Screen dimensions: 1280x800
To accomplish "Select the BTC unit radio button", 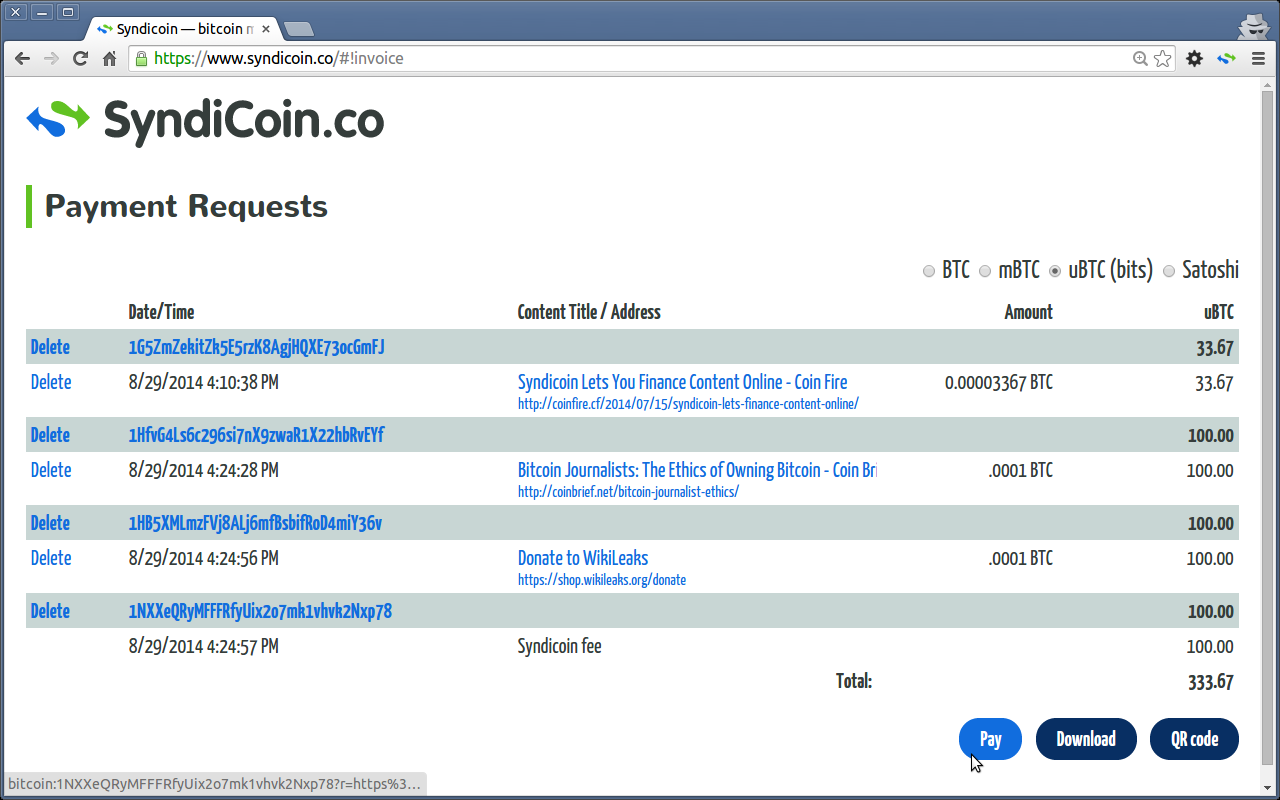I will tap(929, 271).
